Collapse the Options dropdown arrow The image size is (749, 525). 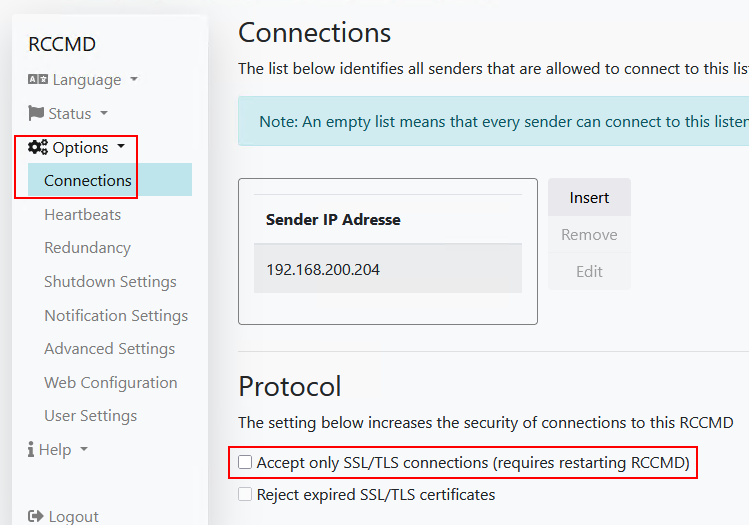(x=121, y=146)
